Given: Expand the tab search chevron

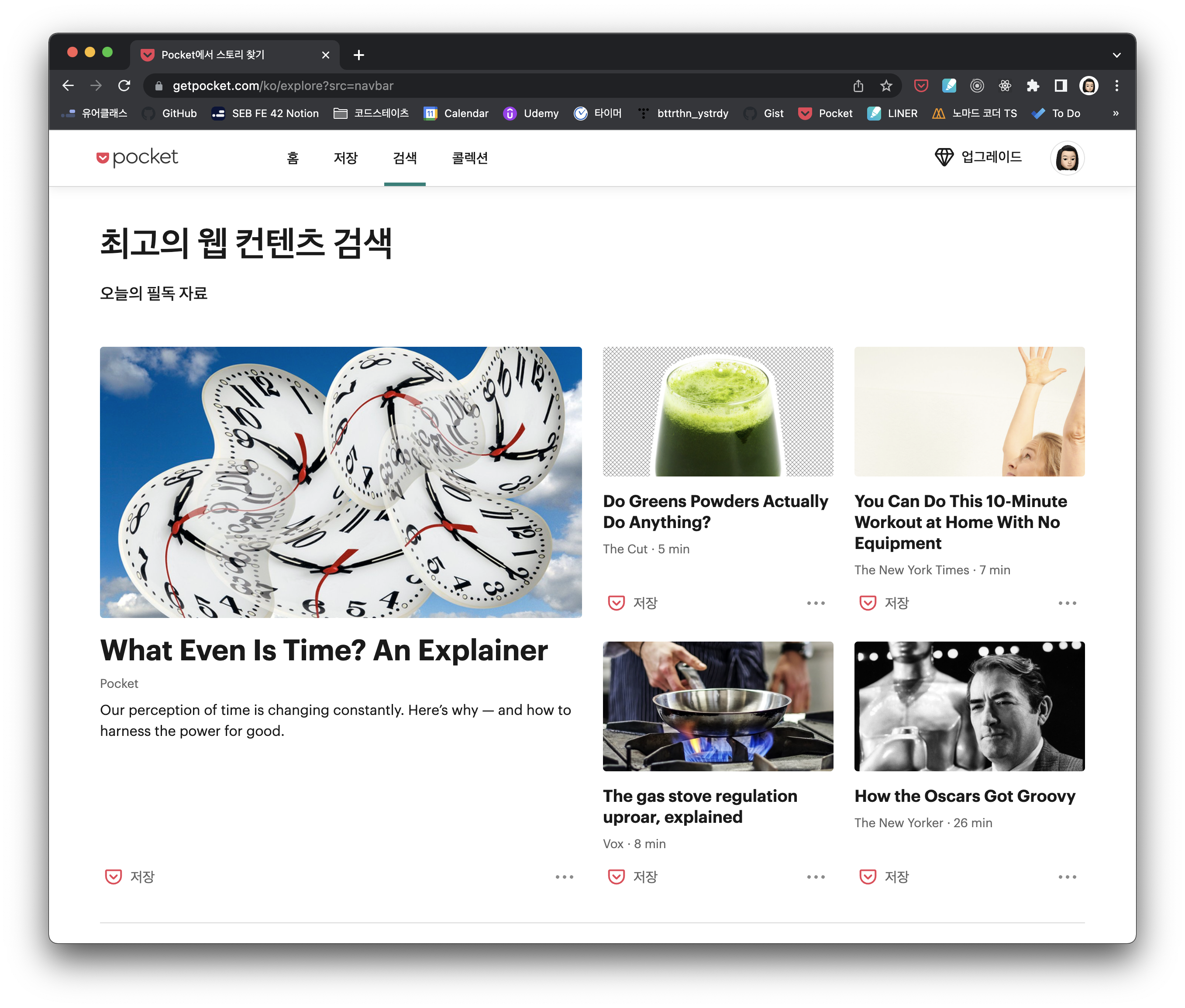Looking at the screenshot, I should click(x=1116, y=55).
